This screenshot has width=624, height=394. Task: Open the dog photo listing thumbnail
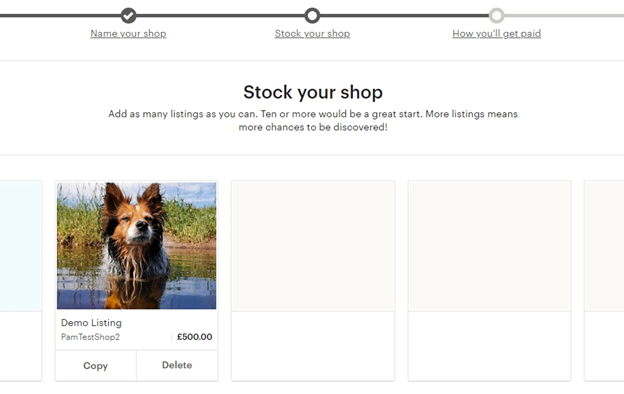tap(136, 246)
